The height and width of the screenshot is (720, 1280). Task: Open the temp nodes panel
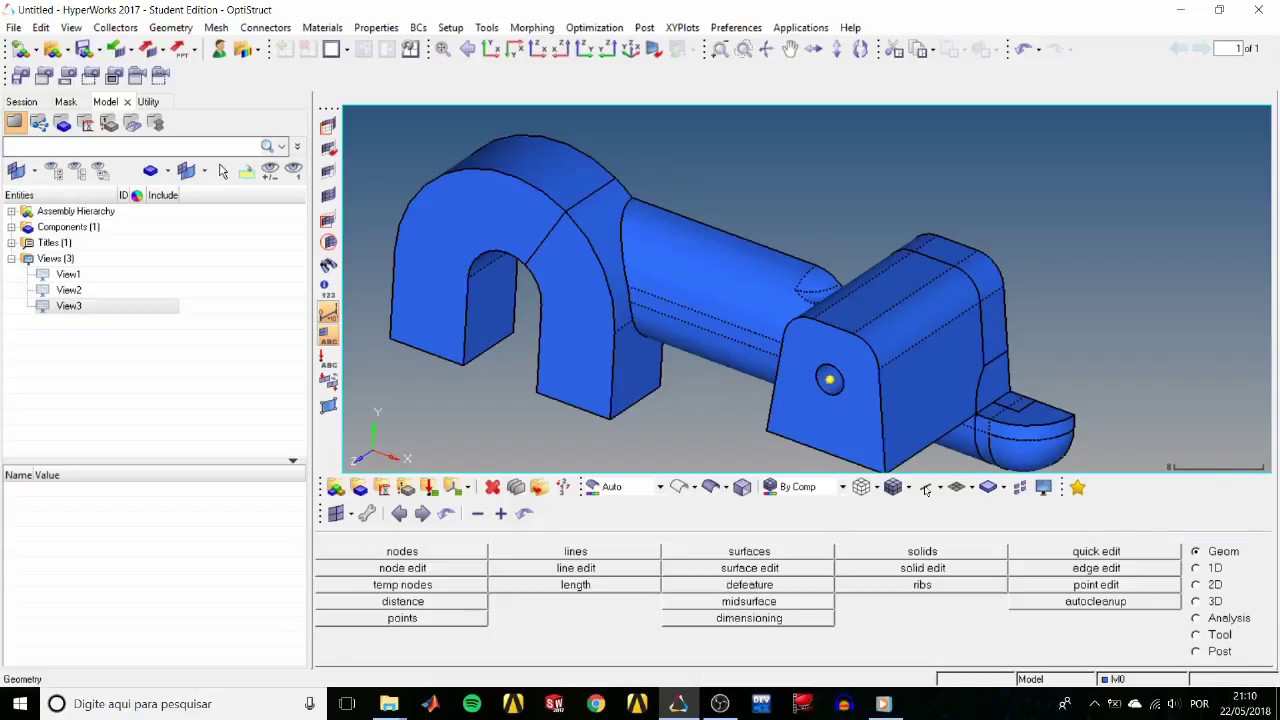pyautogui.click(x=402, y=585)
